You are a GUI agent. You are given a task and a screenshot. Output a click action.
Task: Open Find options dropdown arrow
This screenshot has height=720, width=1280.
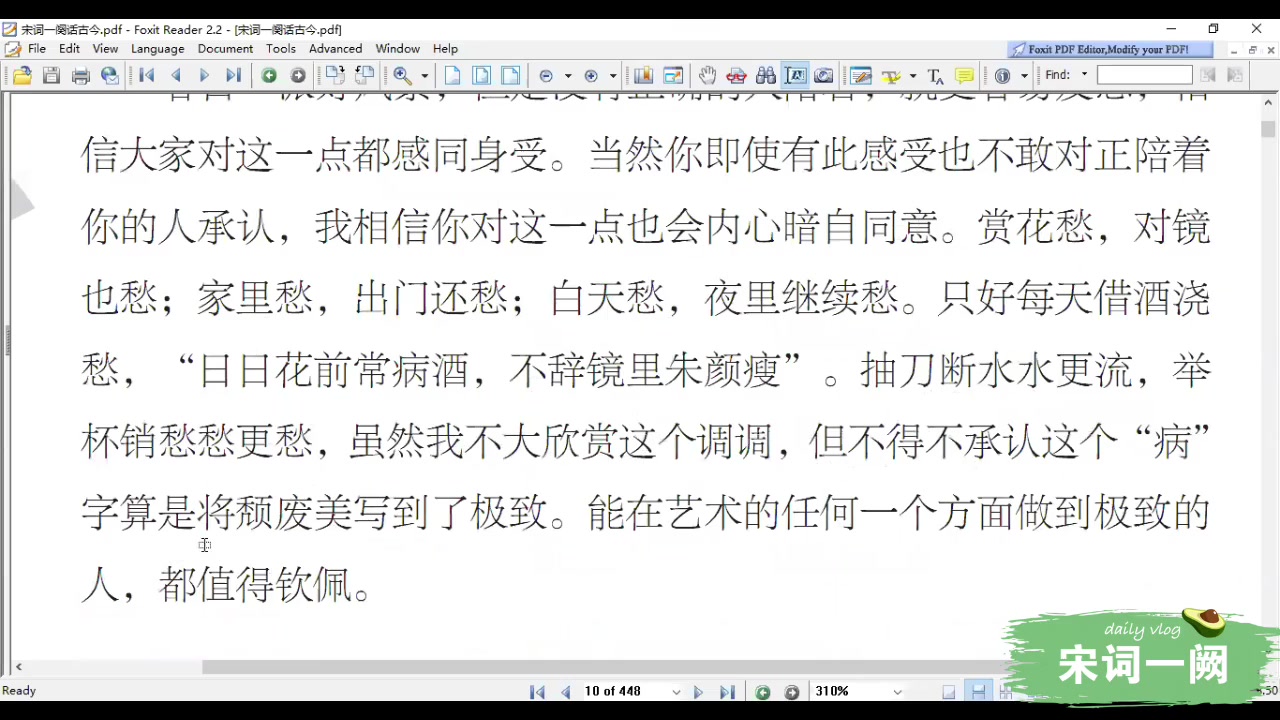(x=1084, y=75)
